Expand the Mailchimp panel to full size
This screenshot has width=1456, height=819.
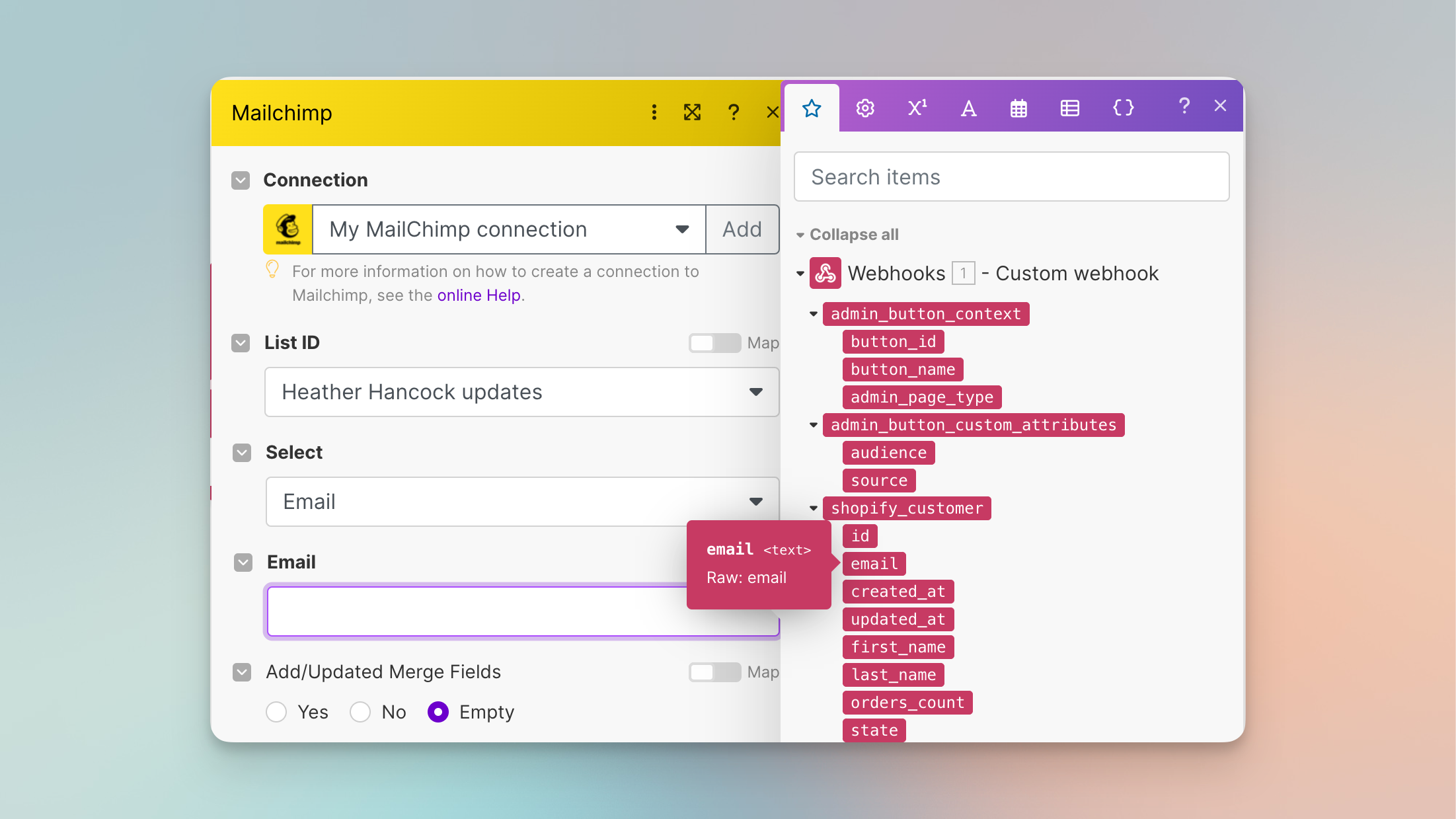pyautogui.click(x=692, y=112)
